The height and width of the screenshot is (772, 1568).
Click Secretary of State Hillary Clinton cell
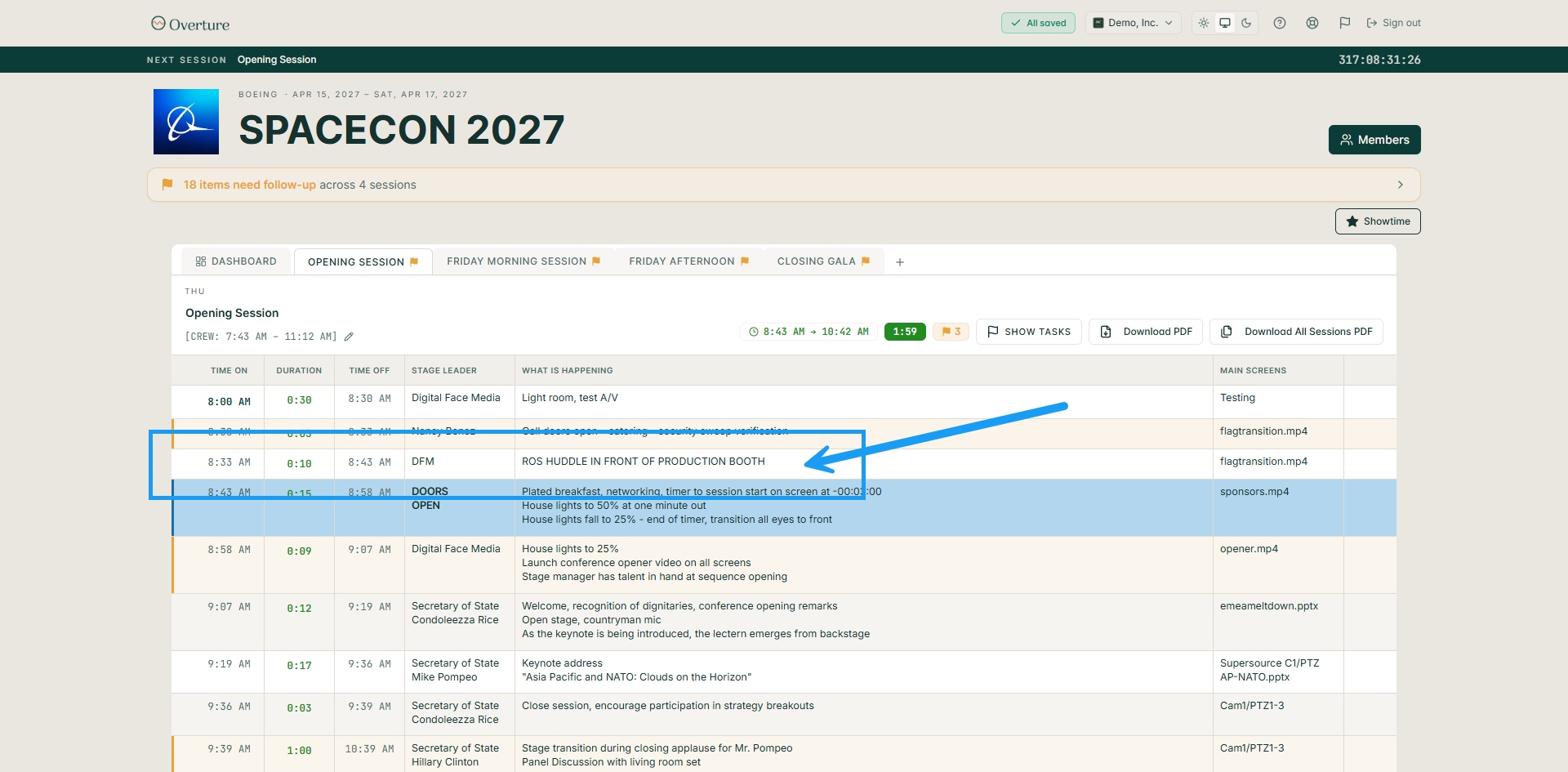[460, 755]
